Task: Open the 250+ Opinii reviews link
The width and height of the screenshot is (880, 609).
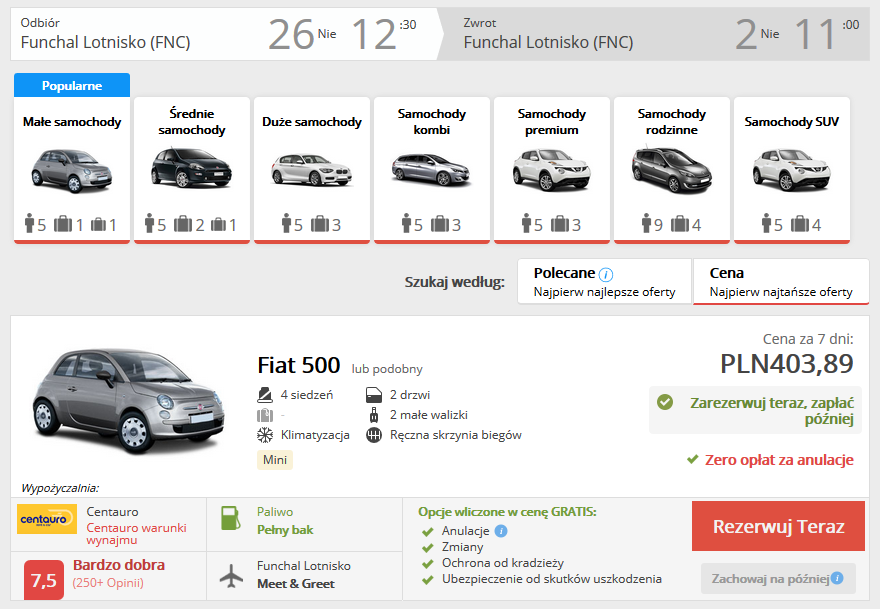Action: click(x=108, y=583)
